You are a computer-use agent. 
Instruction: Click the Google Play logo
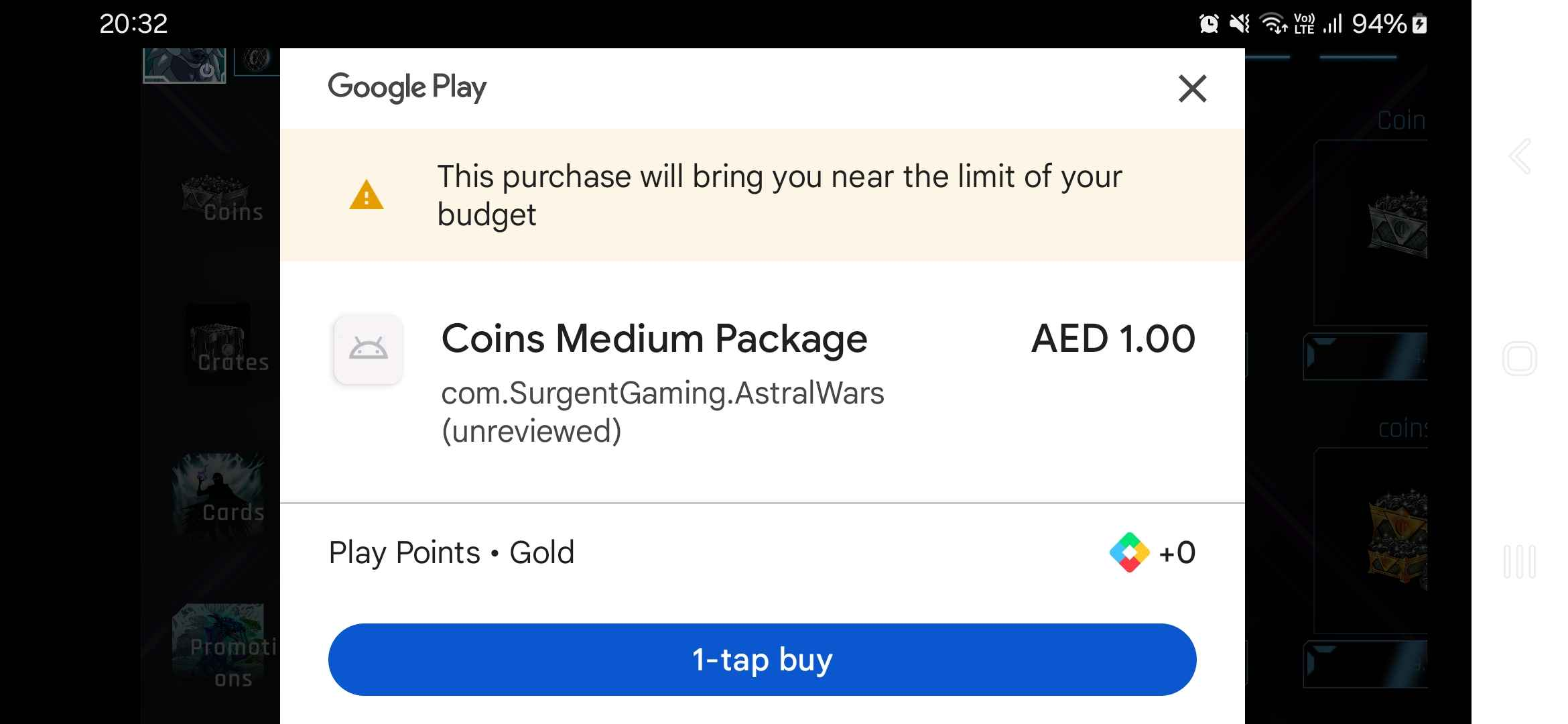[x=407, y=88]
